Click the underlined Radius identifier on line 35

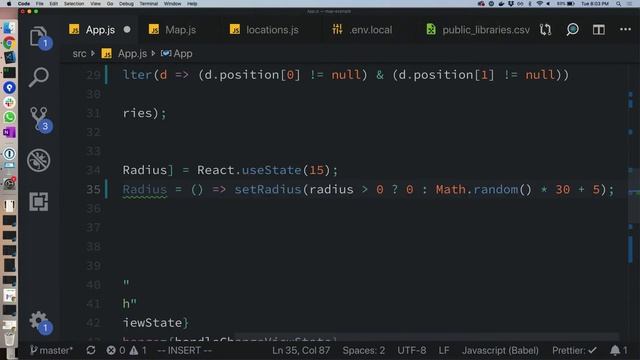point(145,190)
